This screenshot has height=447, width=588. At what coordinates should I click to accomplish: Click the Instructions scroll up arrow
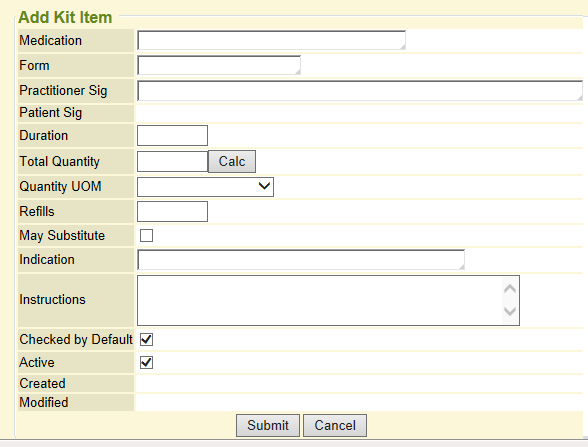point(510,289)
